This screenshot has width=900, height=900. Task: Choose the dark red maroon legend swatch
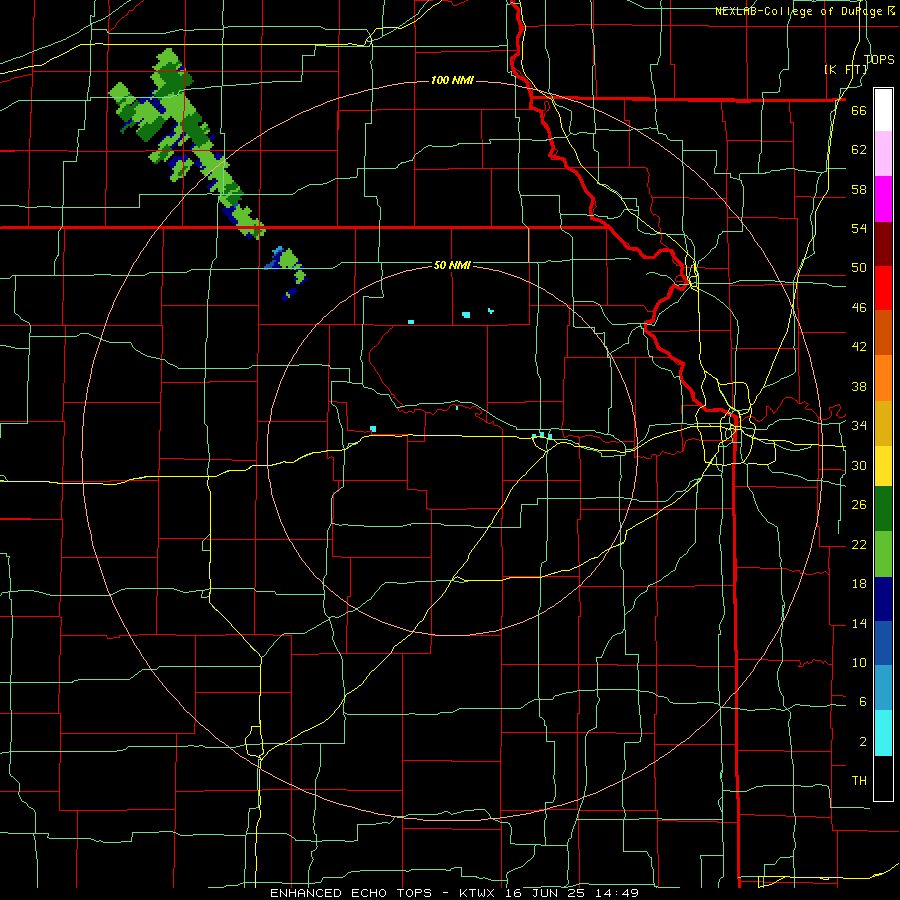883,243
